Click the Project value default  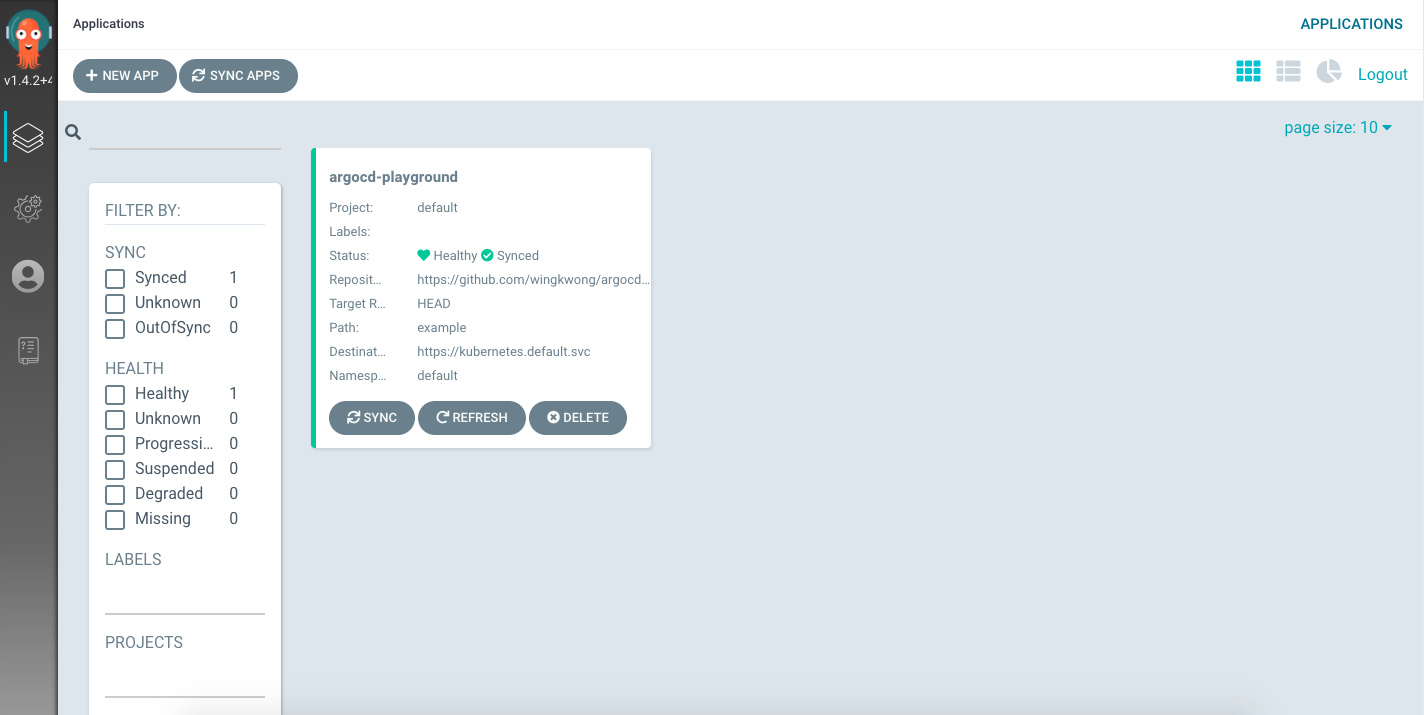click(x=437, y=208)
